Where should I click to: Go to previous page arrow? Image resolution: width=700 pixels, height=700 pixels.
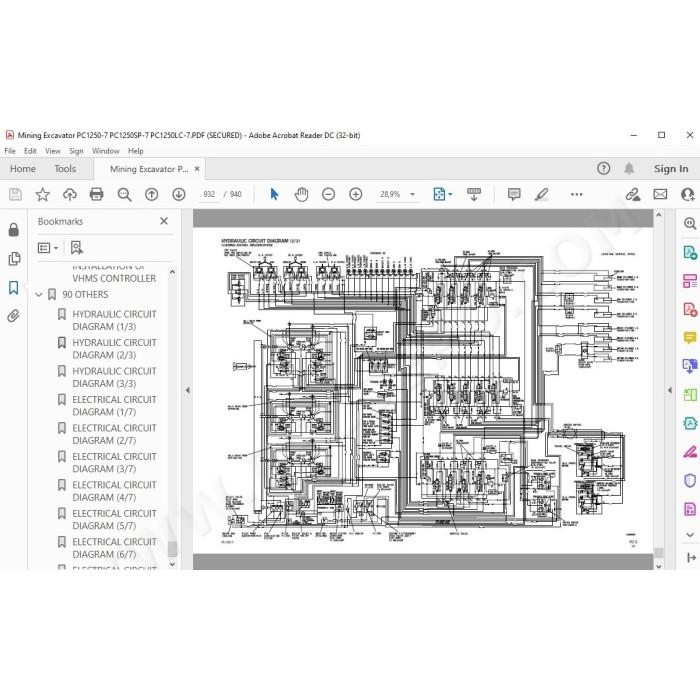tap(151, 194)
